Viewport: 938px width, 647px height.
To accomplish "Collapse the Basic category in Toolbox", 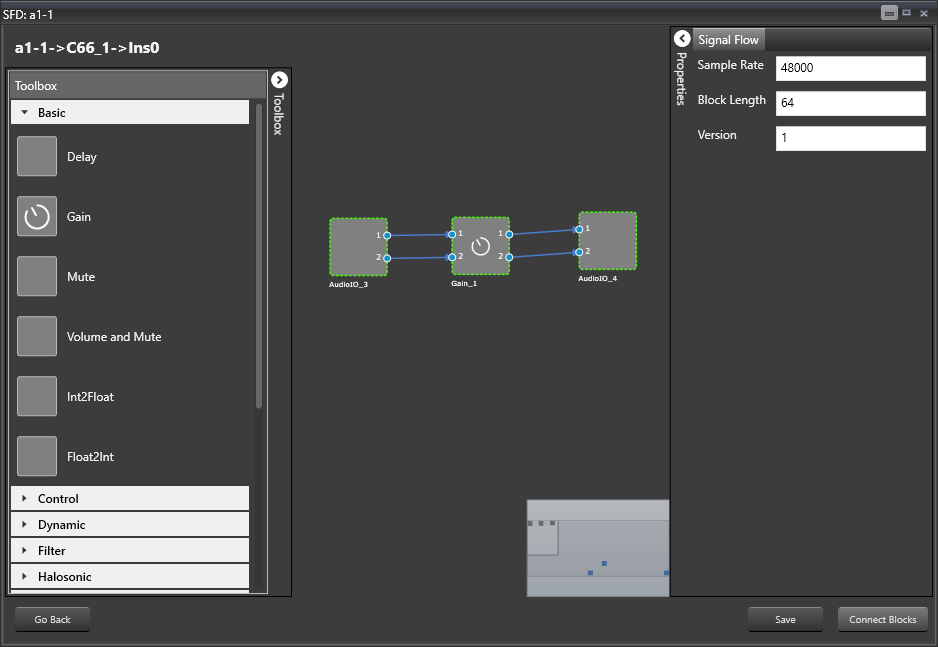I will (130, 112).
